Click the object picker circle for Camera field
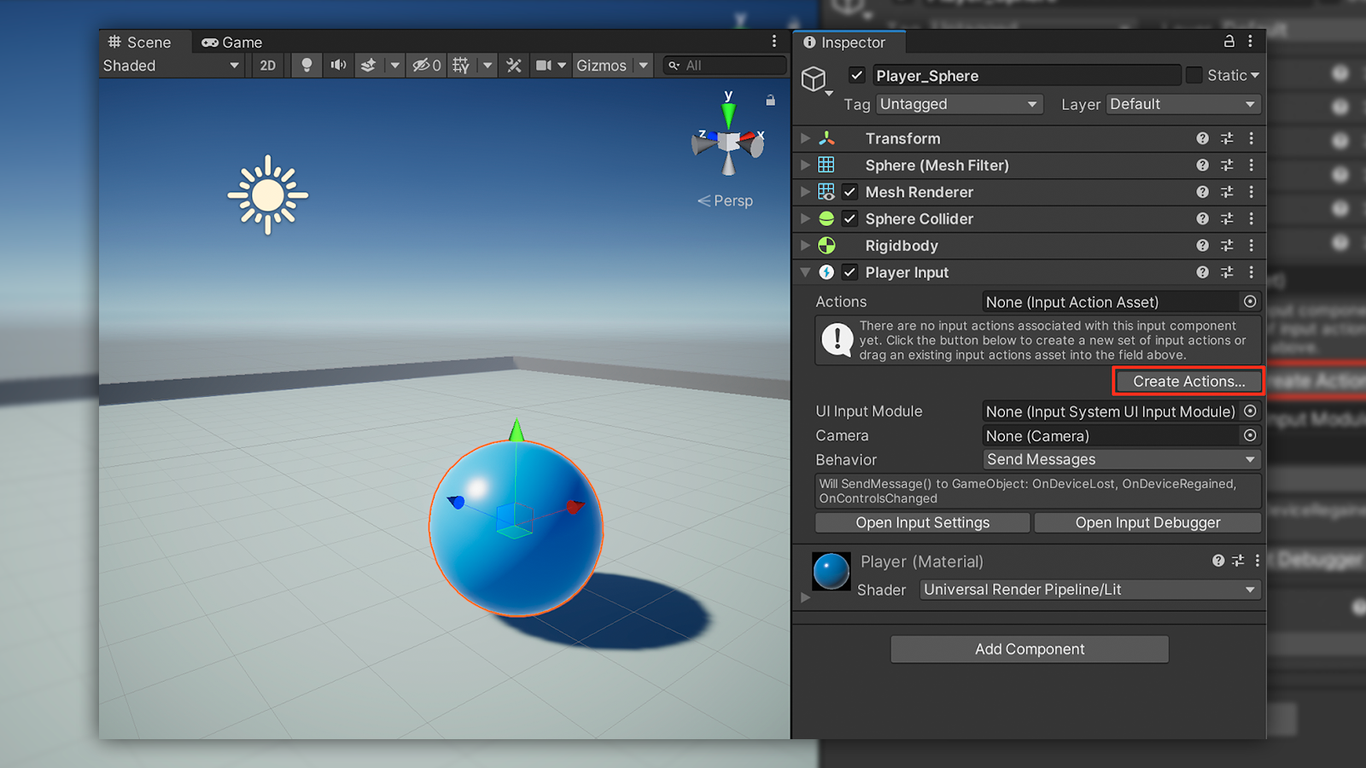Image resolution: width=1366 pixels, height=768 pixels. coord(1250,436)
